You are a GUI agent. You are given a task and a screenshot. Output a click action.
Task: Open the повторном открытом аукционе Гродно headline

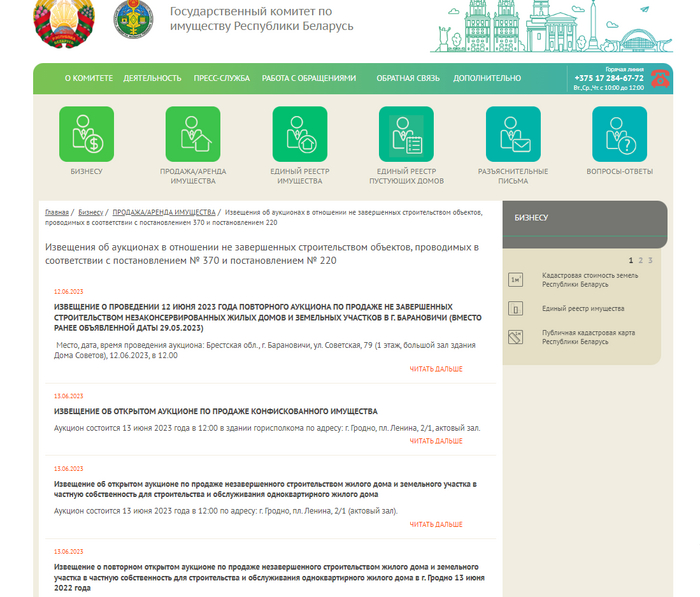click(269, 577)
